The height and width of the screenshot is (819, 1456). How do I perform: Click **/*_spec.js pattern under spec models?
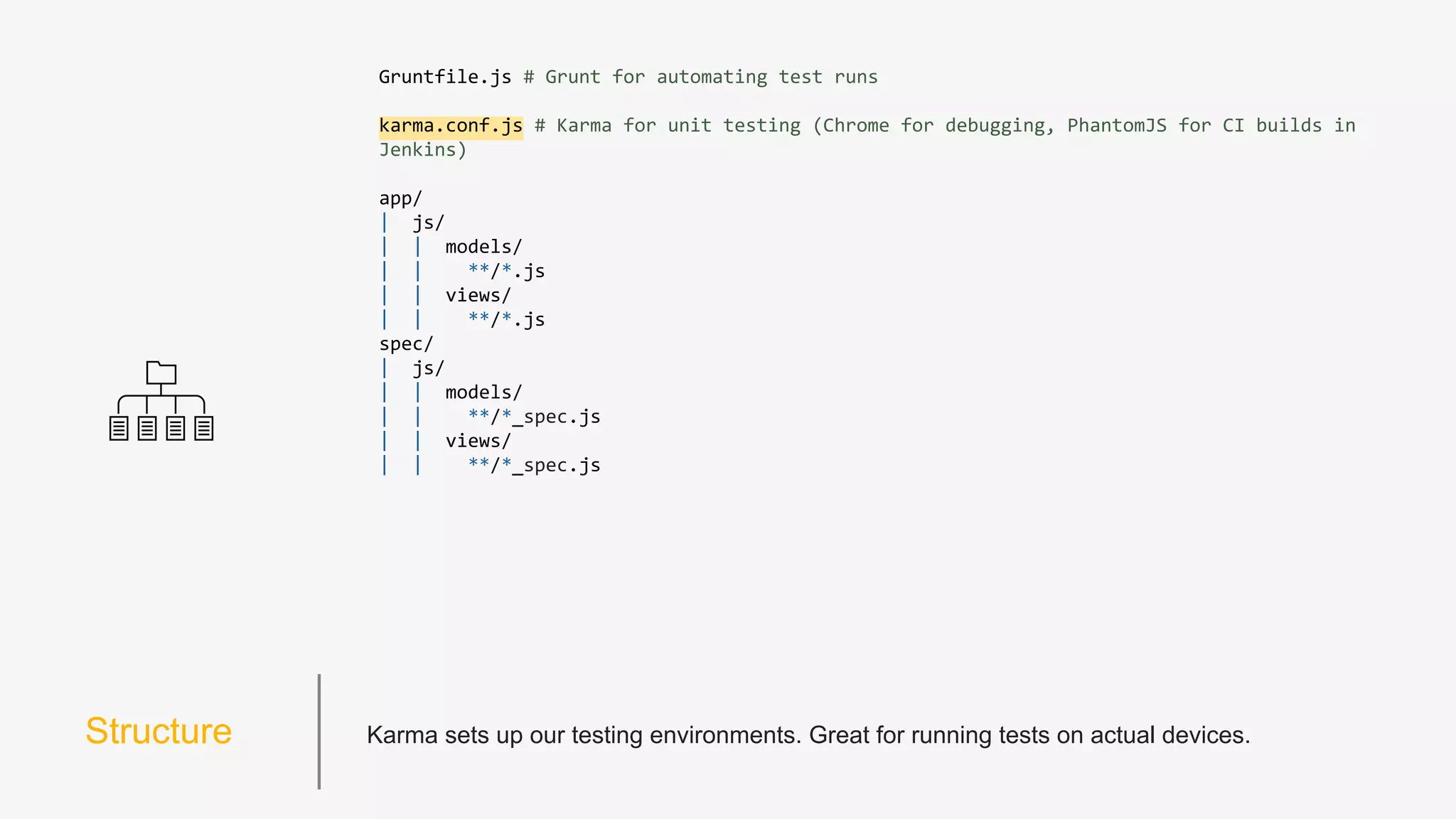[x=534, y=417]
